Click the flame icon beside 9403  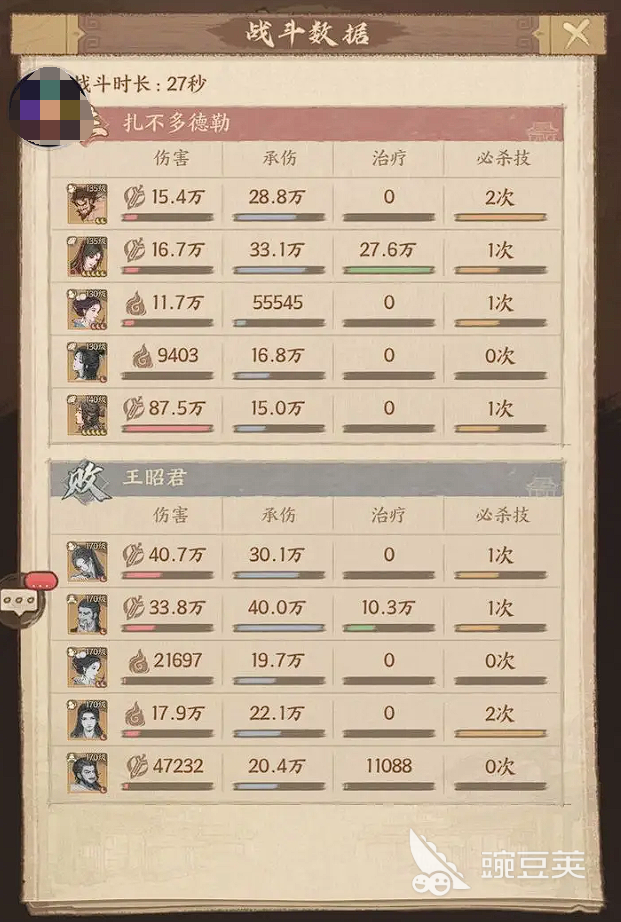(142, 356)
